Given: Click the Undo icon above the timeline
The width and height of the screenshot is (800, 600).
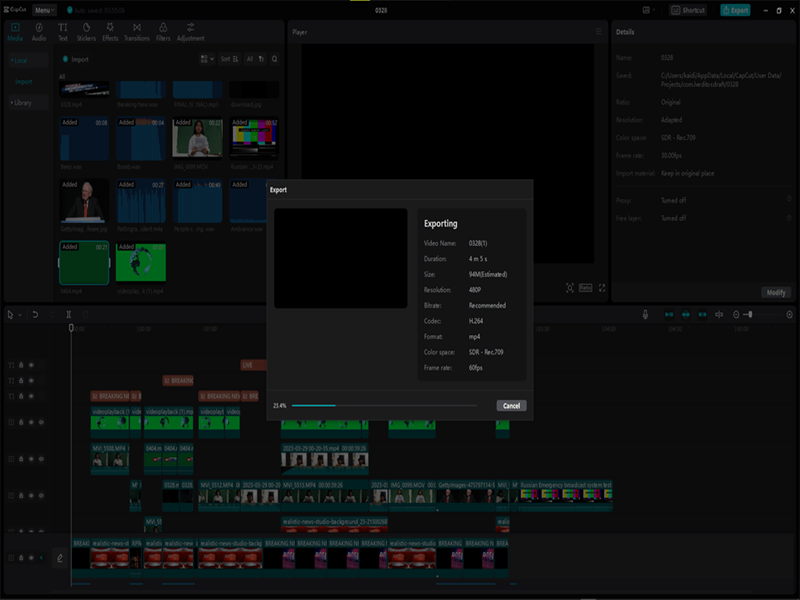Looking at the screenshot, I should coord(34,315).
